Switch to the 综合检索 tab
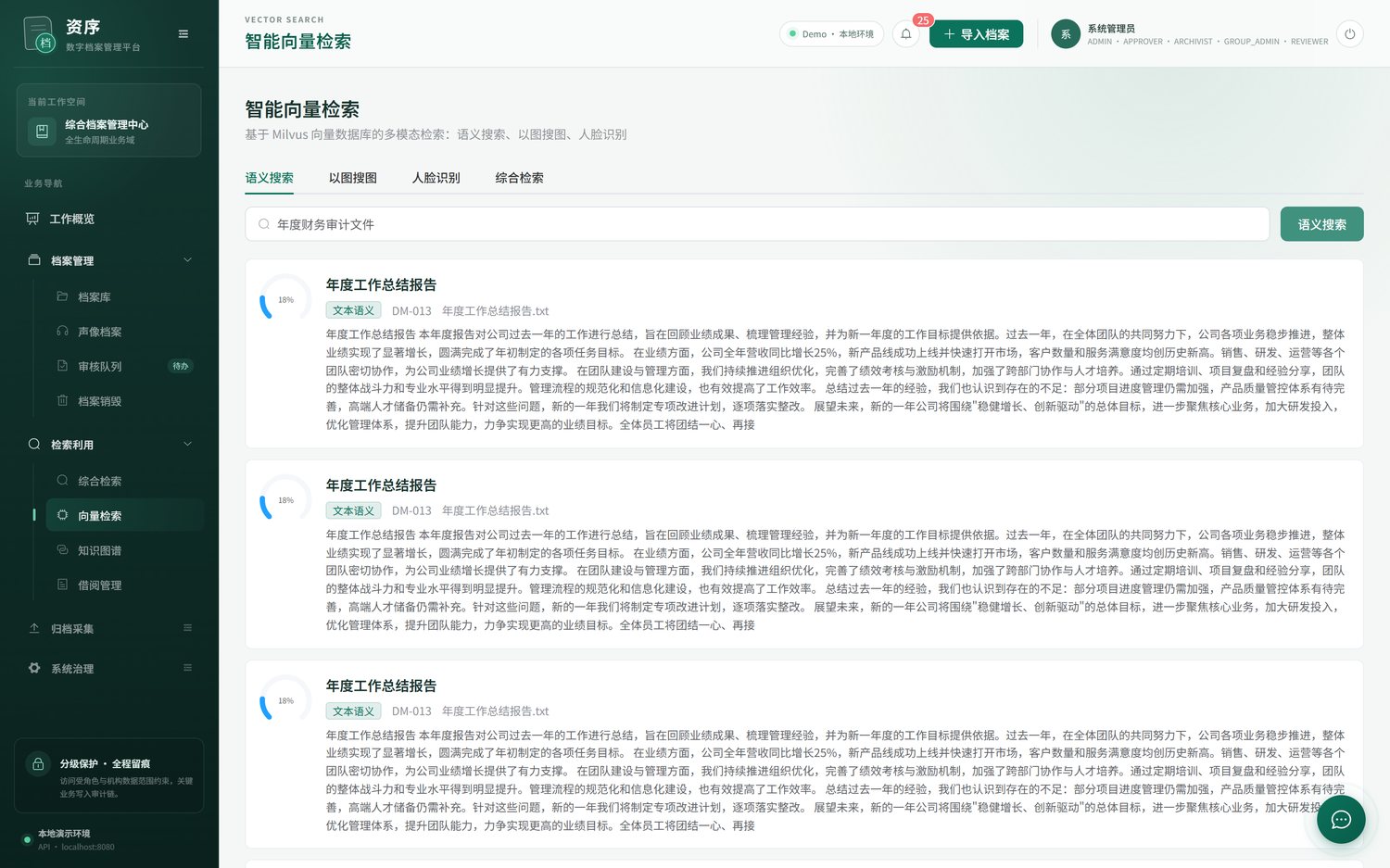Viewport: 1390px width, 868px height. point(520,178)
